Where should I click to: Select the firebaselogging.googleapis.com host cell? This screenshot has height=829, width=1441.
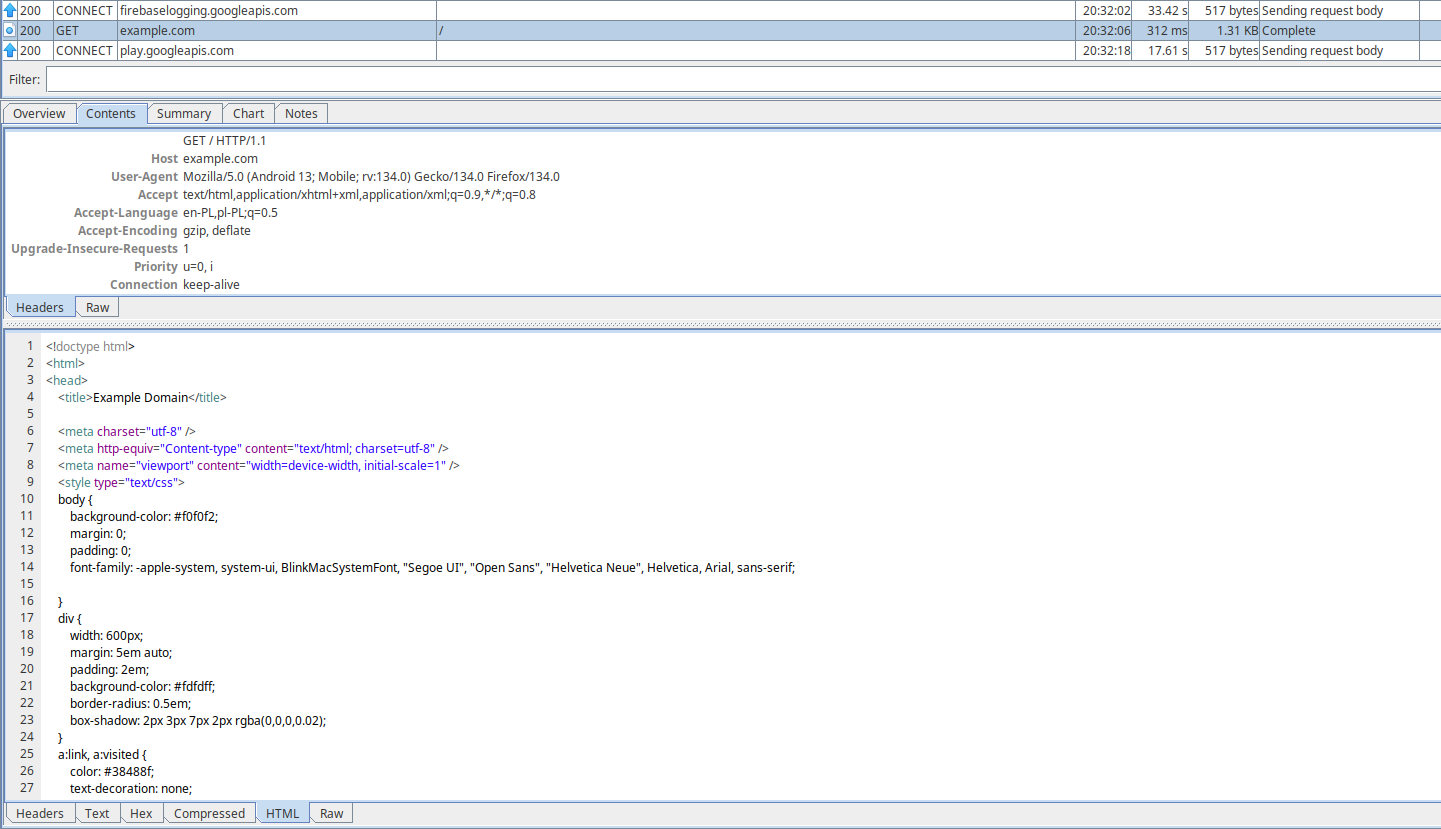276,10
